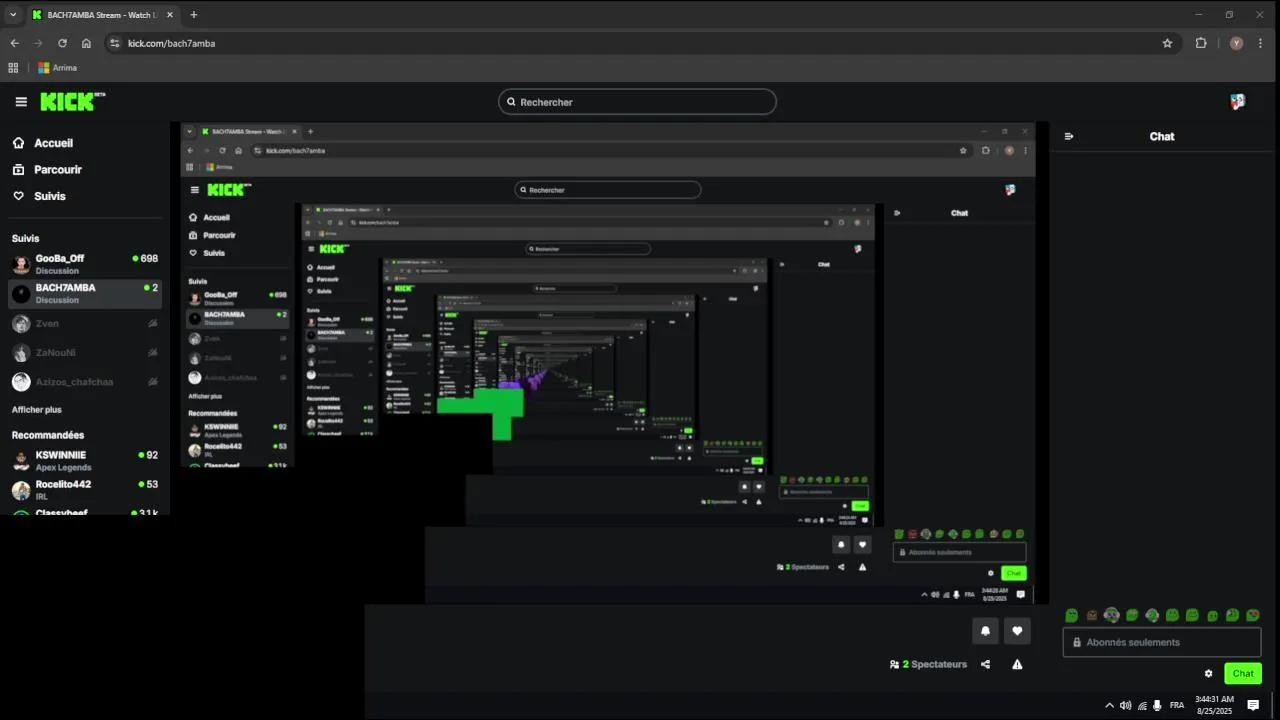The width and height of the screenshot is (1280, 720).
Task: Reload the page in Chrome
Action: (62, 43)
